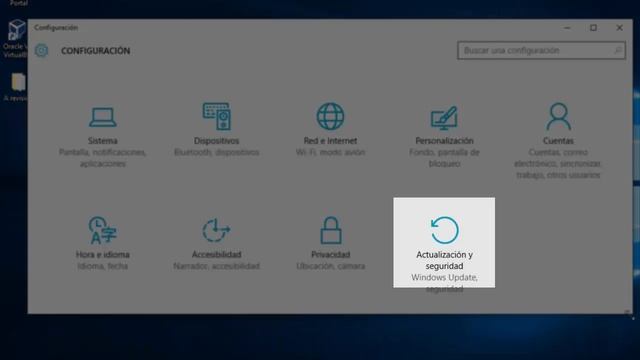Click 'Accesibilidad' label
Image resolution: width=640 pixels, height=360 pixels.
point(216,255)
